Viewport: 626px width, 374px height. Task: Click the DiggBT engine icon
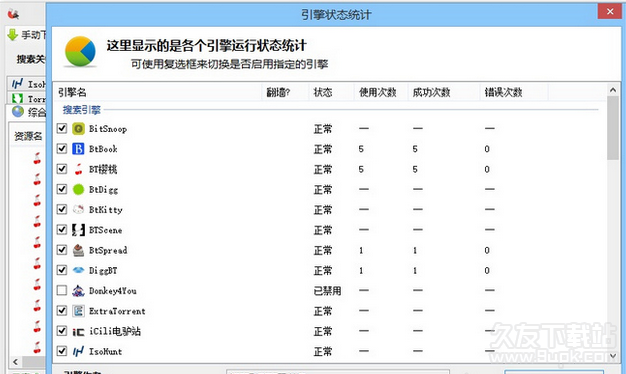78,270
